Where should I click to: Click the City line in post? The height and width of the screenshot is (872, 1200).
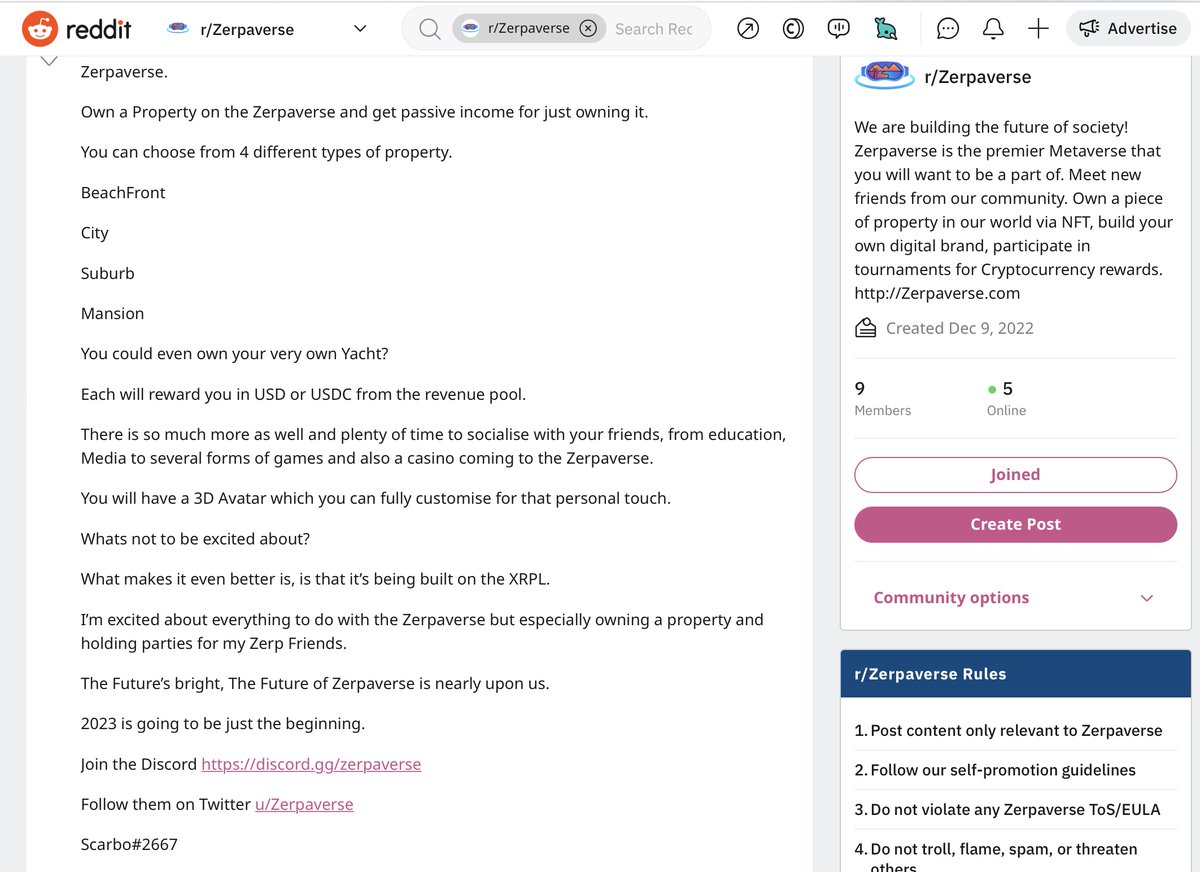tap(94, 233)
